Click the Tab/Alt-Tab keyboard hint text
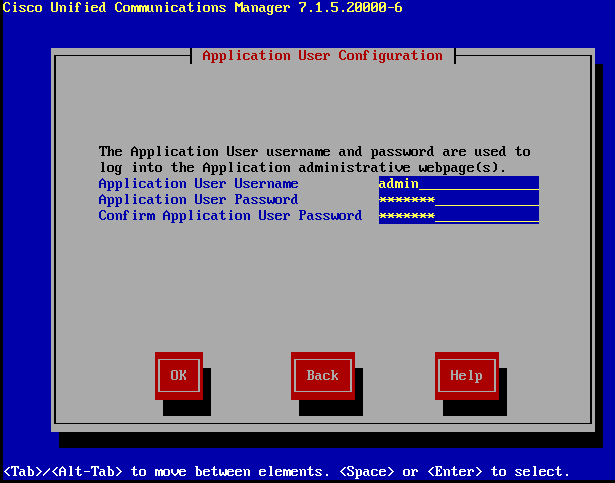Image resolution: width=615 pixels, height=483 pixels. tap(286, 471)
